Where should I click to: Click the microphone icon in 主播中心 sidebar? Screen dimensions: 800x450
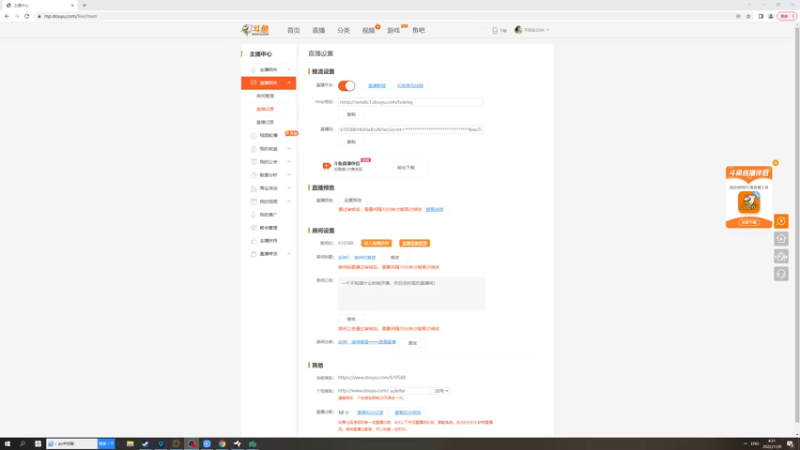pos(254,69)
